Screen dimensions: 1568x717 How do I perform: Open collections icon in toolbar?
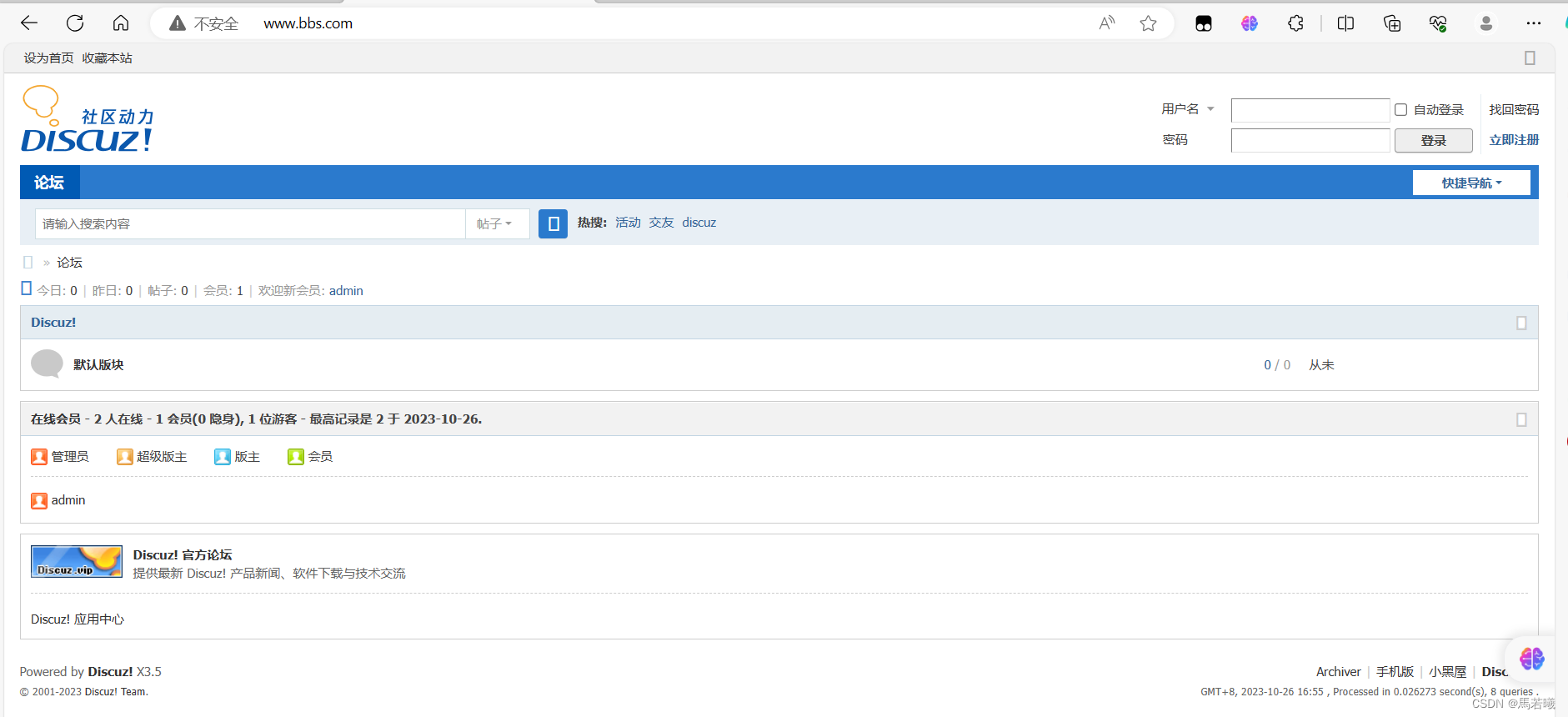pyautogui.click(x=1392, y=23)
